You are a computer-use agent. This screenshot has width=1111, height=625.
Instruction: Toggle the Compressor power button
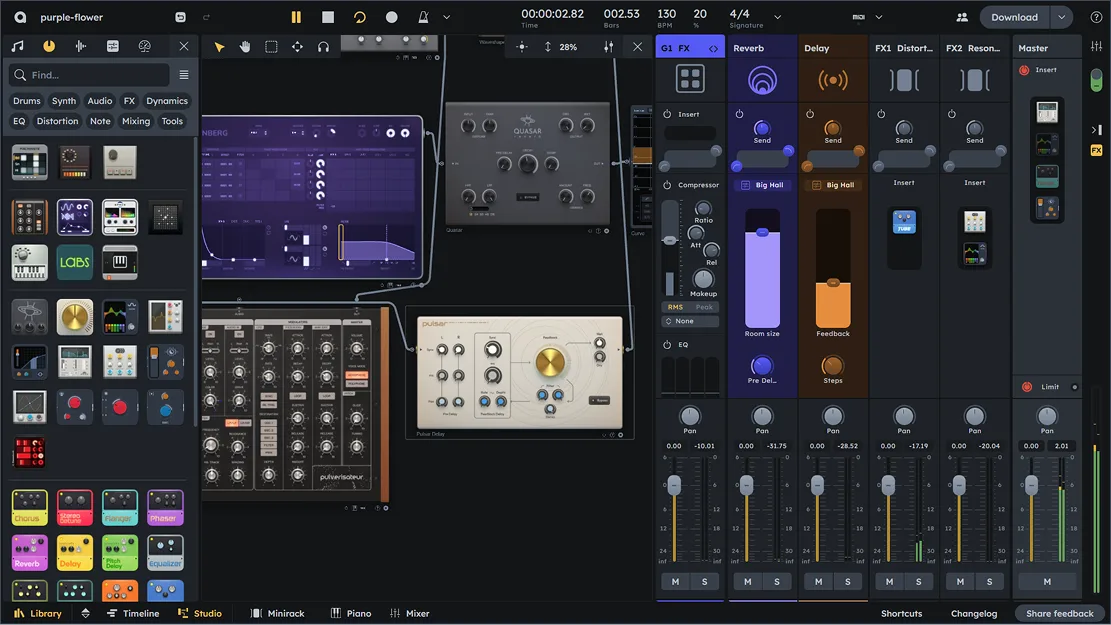click(667, 185)
